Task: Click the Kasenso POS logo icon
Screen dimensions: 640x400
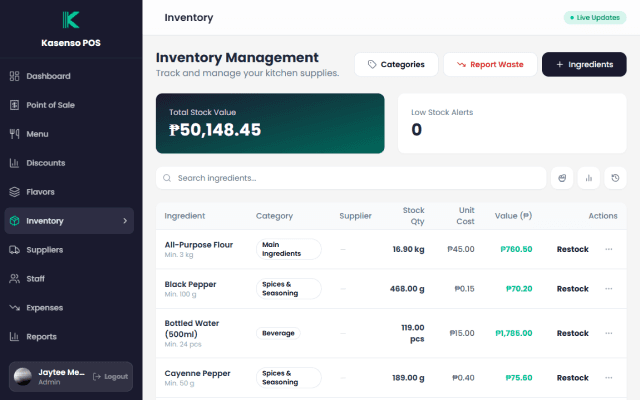Action: click(71, 20)
